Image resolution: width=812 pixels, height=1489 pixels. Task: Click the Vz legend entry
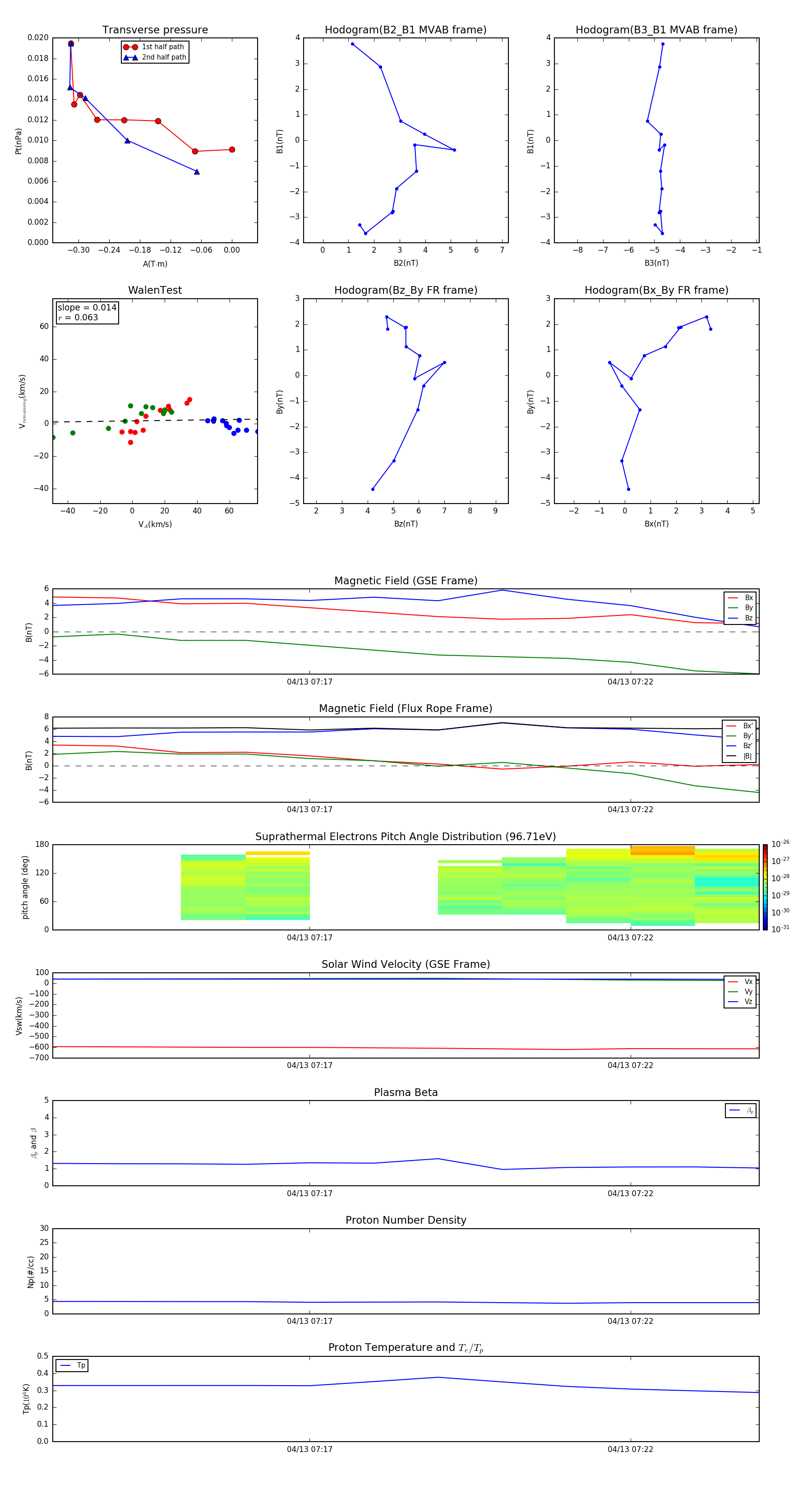[x=740, y=1001]
